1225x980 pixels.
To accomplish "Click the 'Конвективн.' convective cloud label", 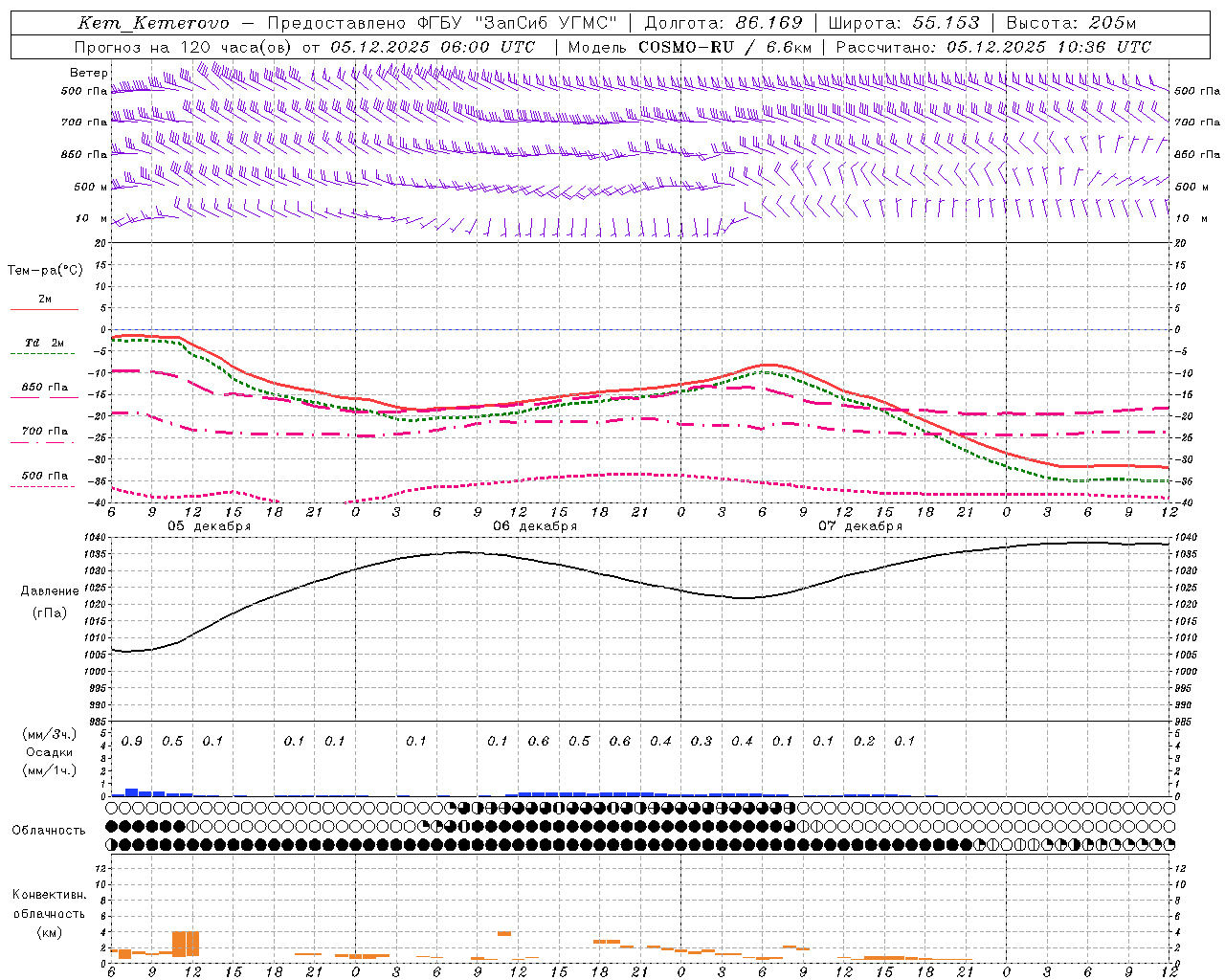I will coord(49,895).
